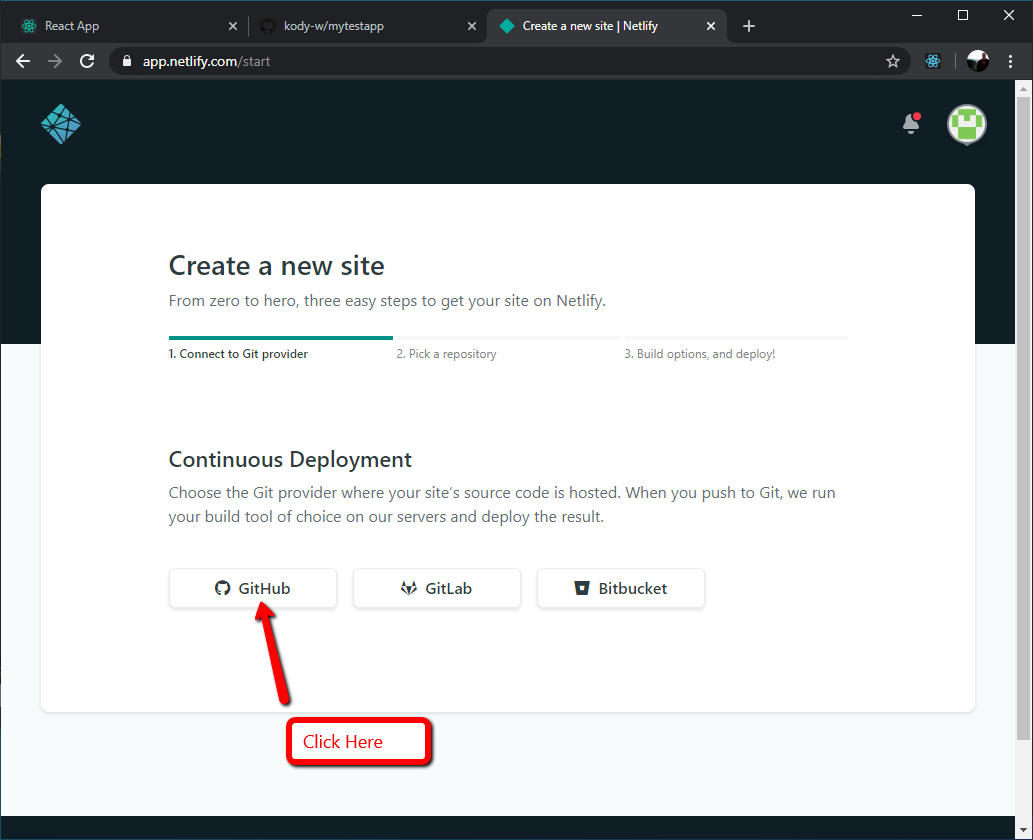Open the React Developer Tools extension icon
The width and height of the screenshot is (1033, 840).
point(933,61)
